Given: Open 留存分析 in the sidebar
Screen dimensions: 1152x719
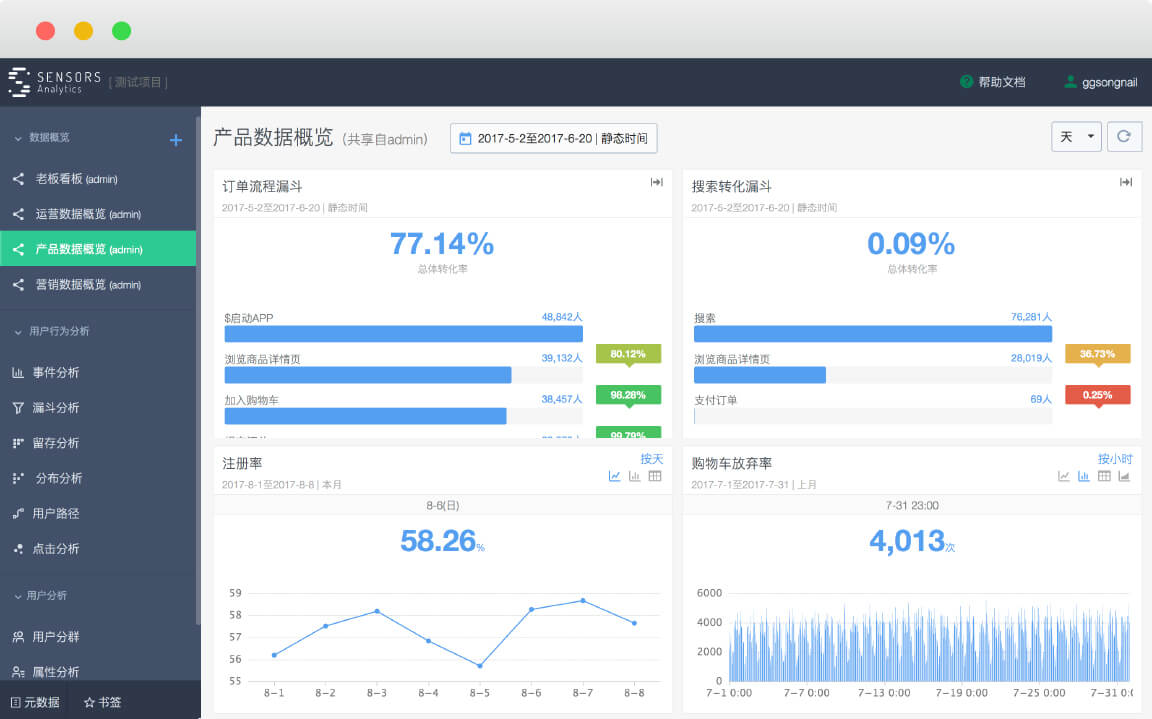Looking at the screenshot, I should click(x=55, y=443).
